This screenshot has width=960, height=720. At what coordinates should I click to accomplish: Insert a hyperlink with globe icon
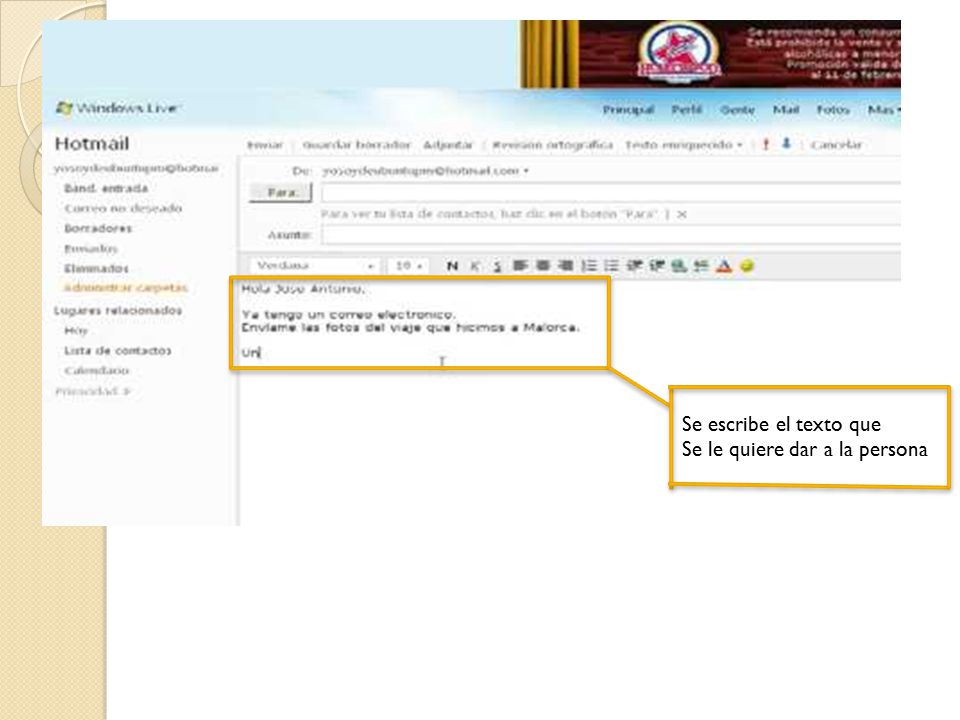(678, 266)
